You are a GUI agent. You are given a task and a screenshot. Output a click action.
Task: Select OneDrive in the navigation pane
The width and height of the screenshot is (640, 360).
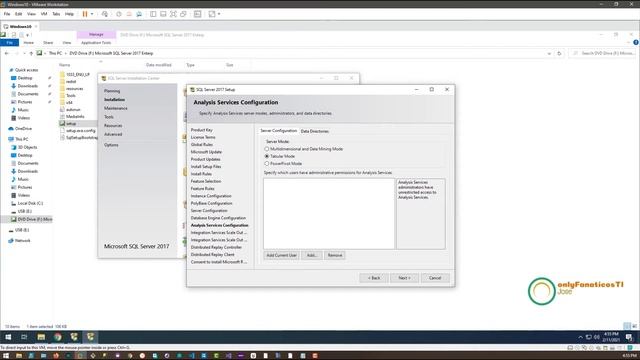click(x=20, y=129)
